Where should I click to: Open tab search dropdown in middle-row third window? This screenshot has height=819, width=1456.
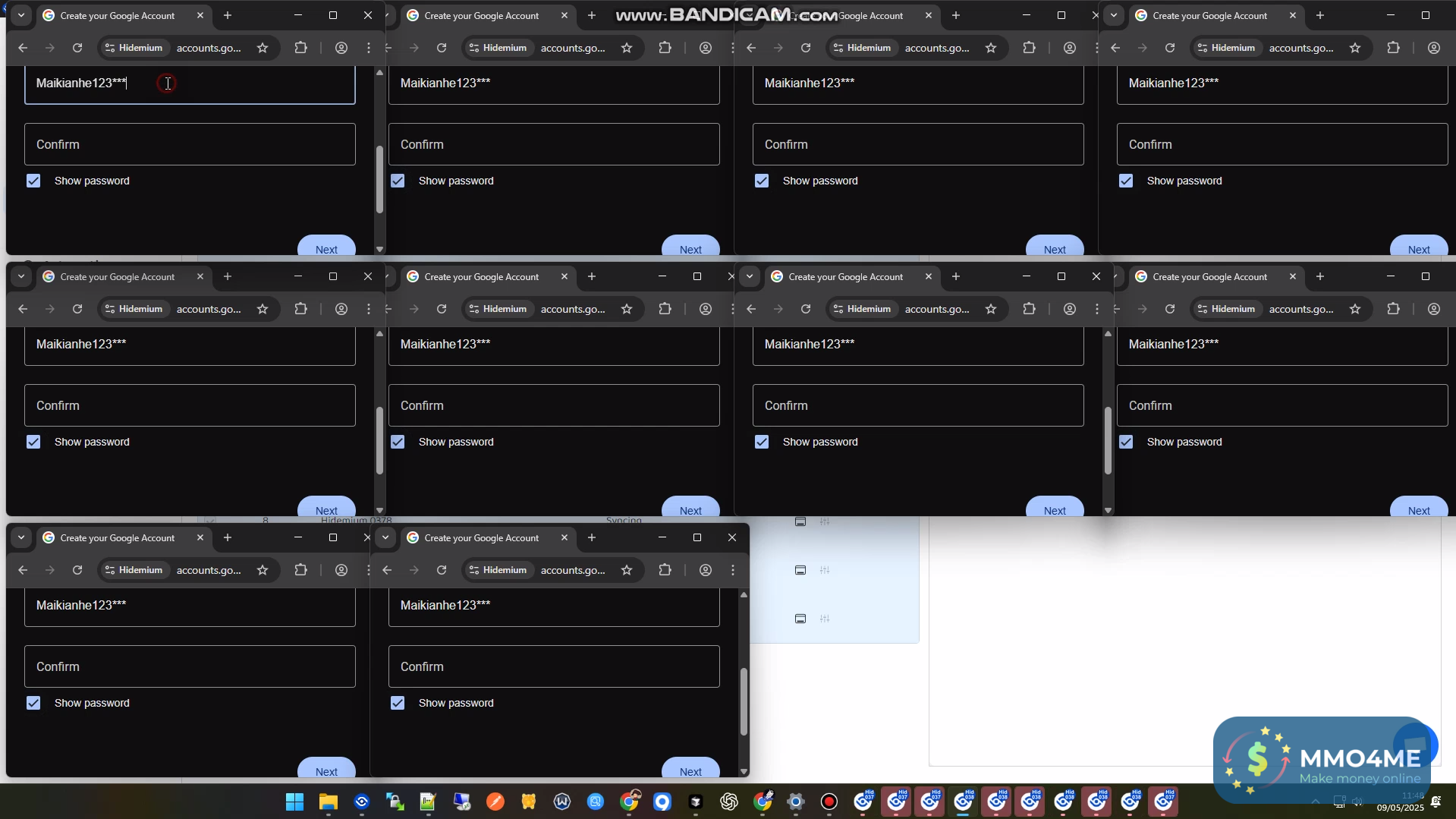(750, 276)
